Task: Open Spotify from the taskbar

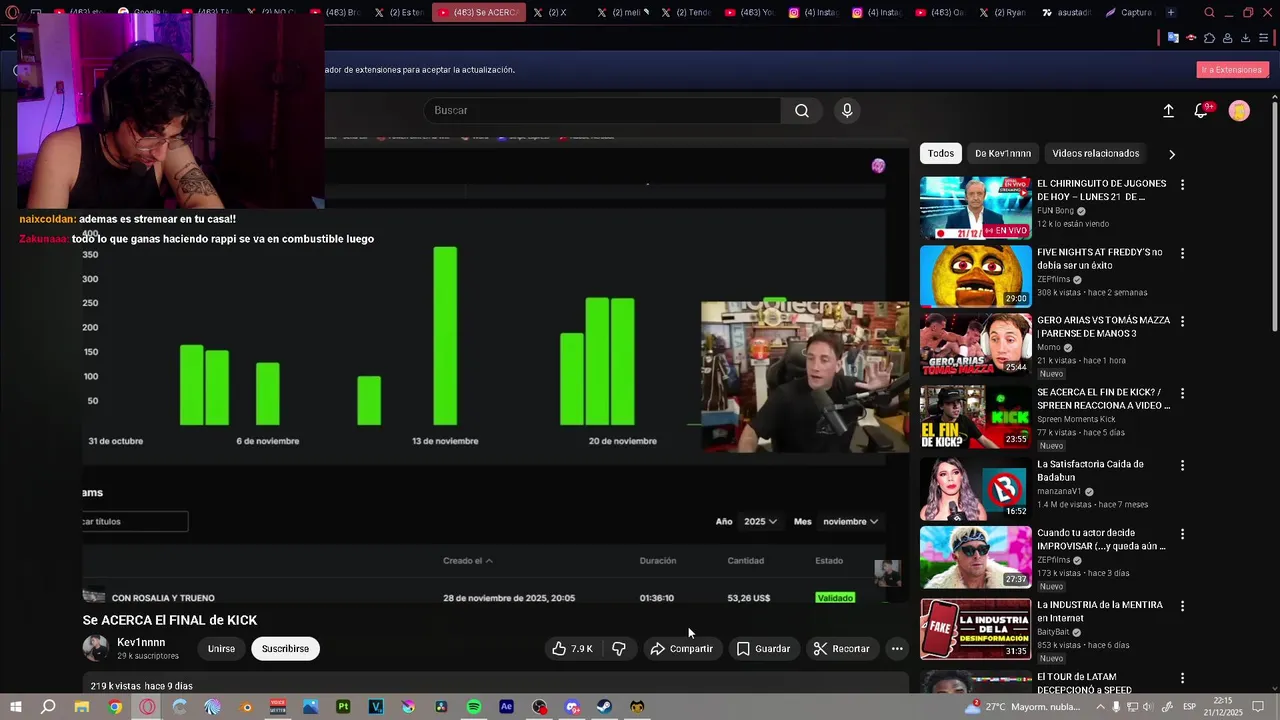Action: pyautogui.click(x=474, y=707)
